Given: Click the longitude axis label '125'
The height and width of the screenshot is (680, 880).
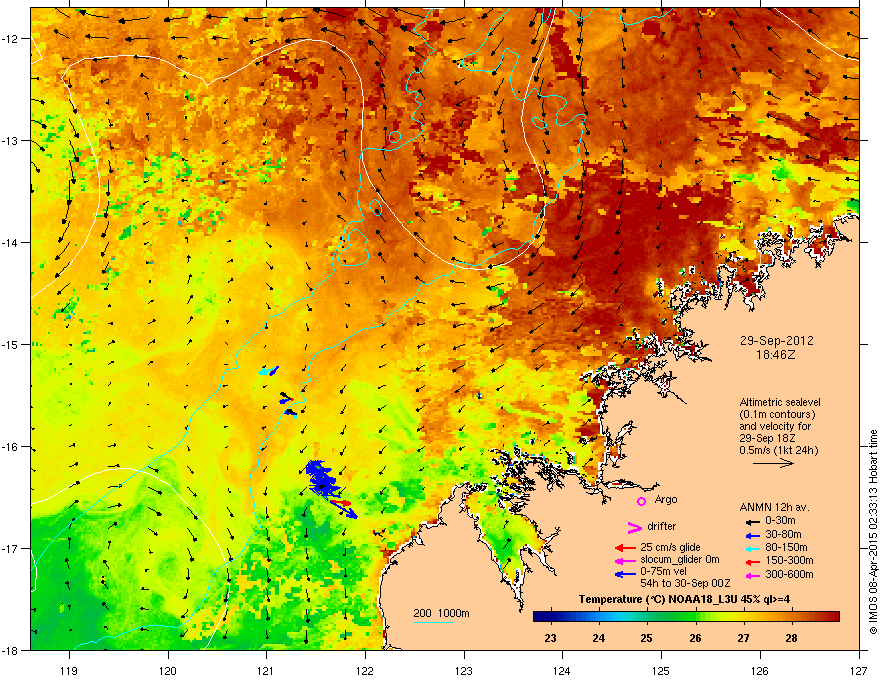Looking at the screenshot, I should click(661, 670).
